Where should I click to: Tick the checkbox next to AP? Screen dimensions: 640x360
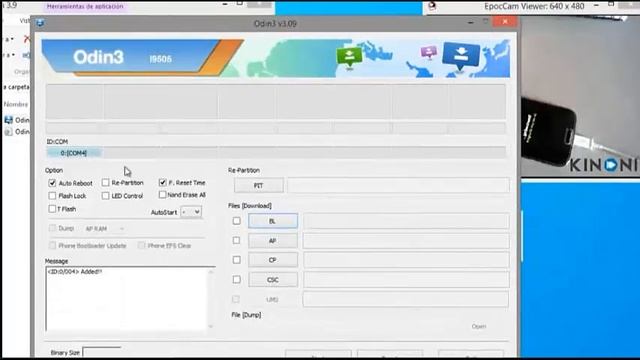(x=236, y=240)
